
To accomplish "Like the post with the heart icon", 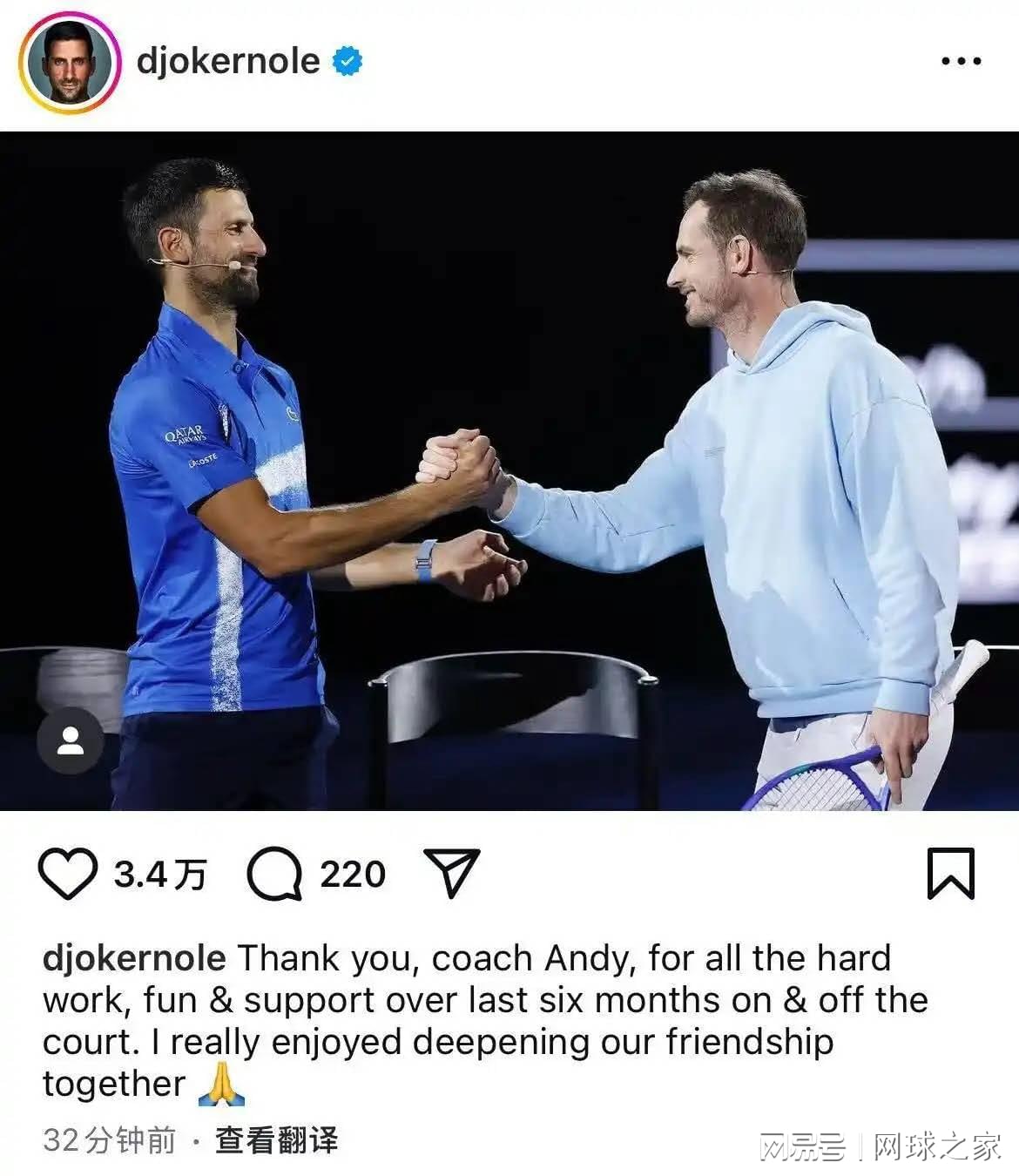I will pos(67,874).
